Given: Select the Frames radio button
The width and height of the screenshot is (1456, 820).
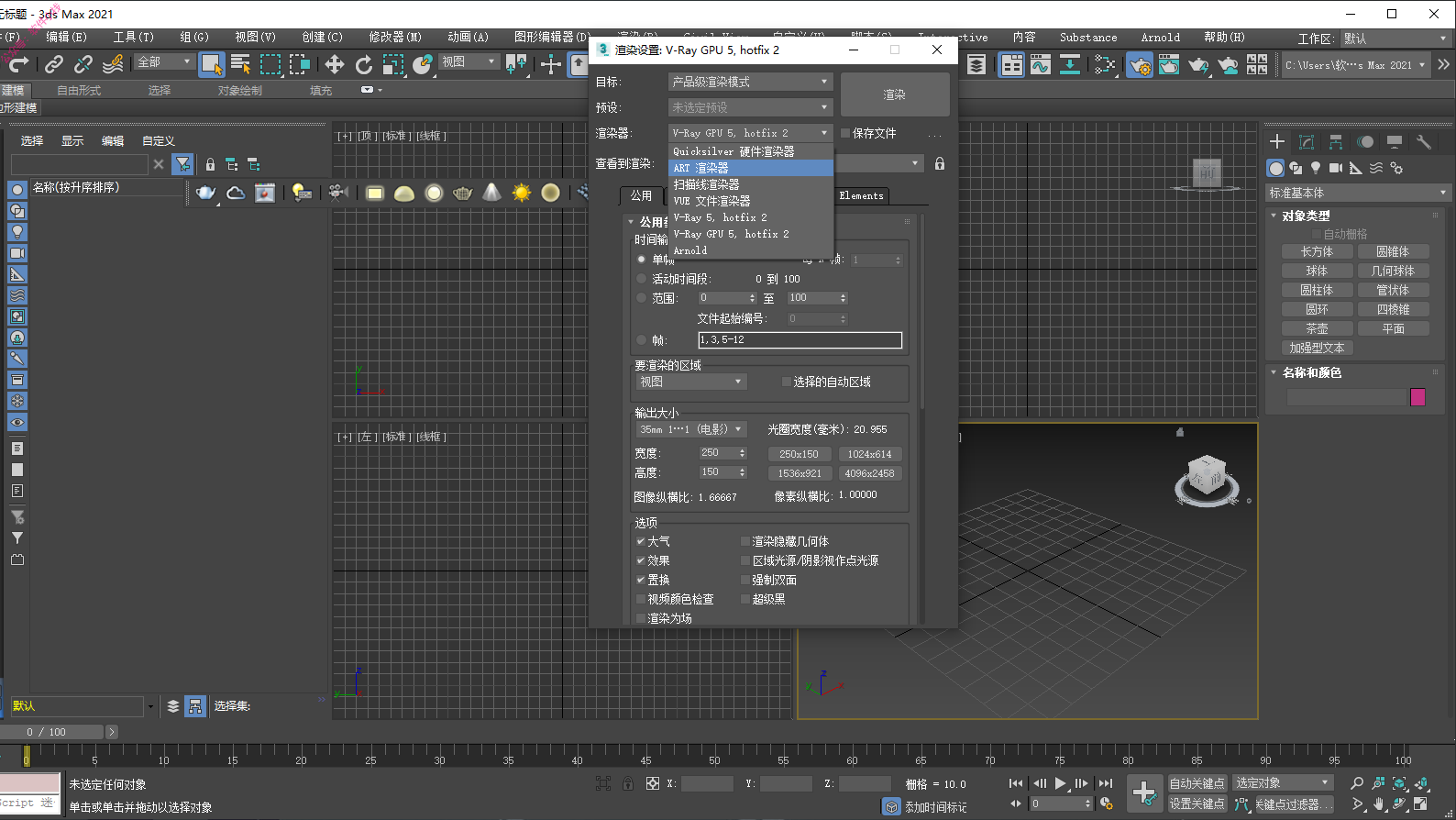Looking at the screenshot, I should (641, 340).
